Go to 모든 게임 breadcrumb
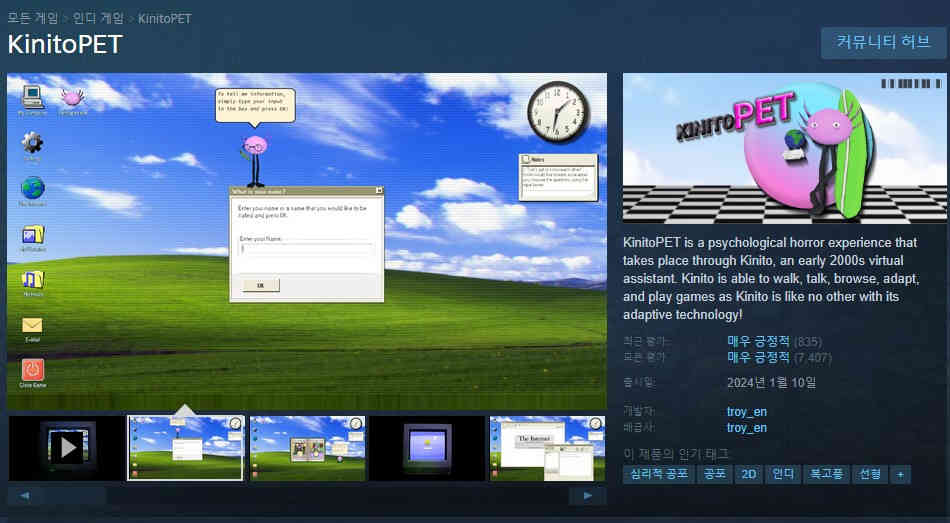Viewport: 950px width, 523px height. point(33,18)
